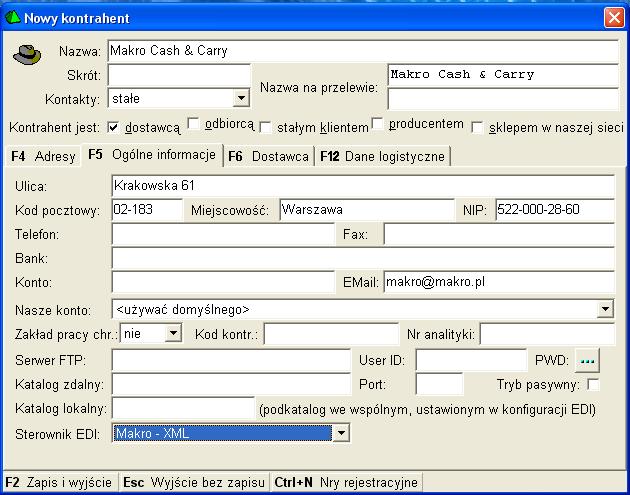630x495 pixels.
Task: Click first Nazwa na przelewie line
Action: 503,75
